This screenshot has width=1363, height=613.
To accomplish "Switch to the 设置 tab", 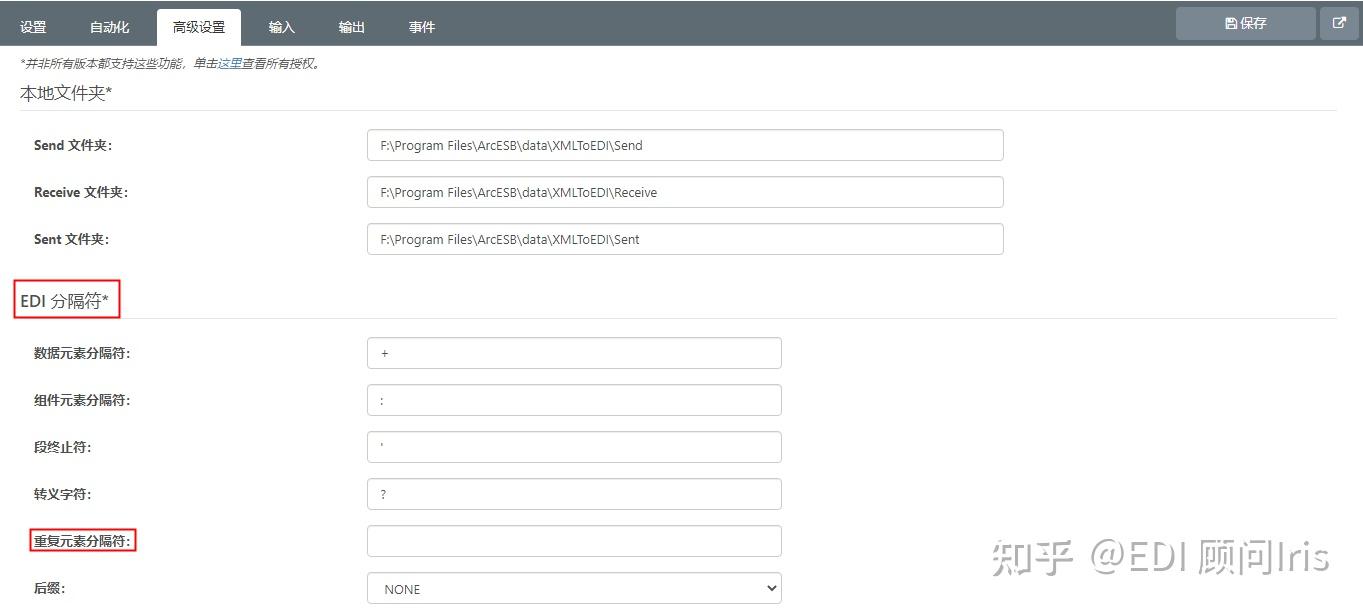I will click(x=31, y=27).
